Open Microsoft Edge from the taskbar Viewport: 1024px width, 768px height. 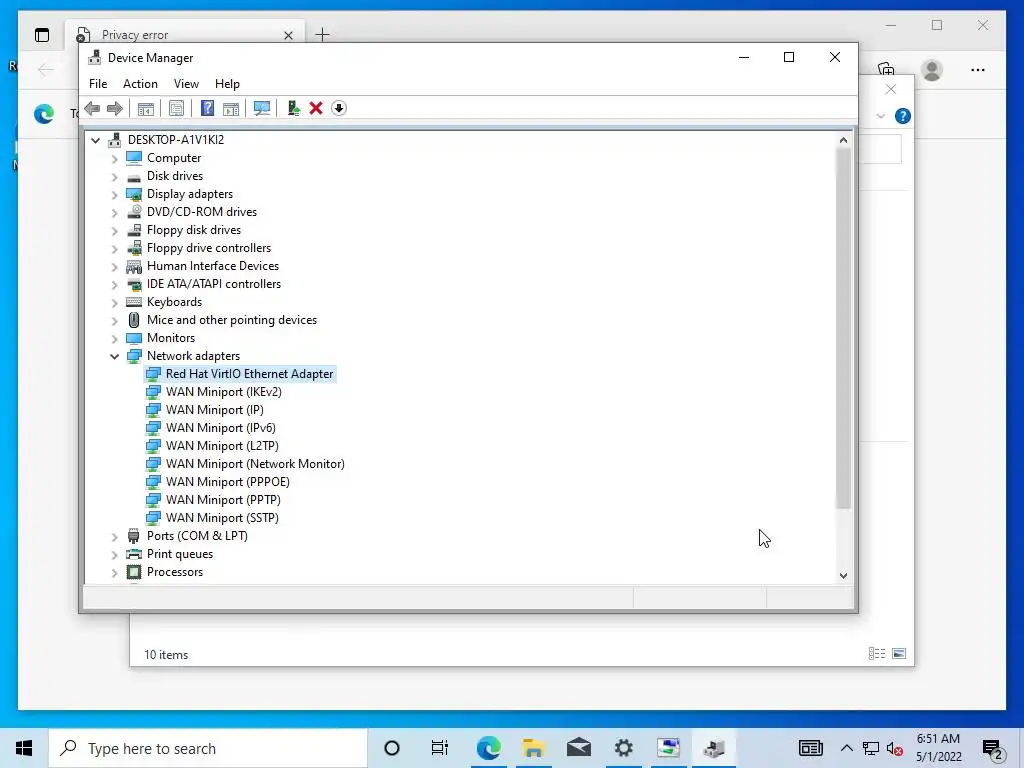click(x=488, y=748)
